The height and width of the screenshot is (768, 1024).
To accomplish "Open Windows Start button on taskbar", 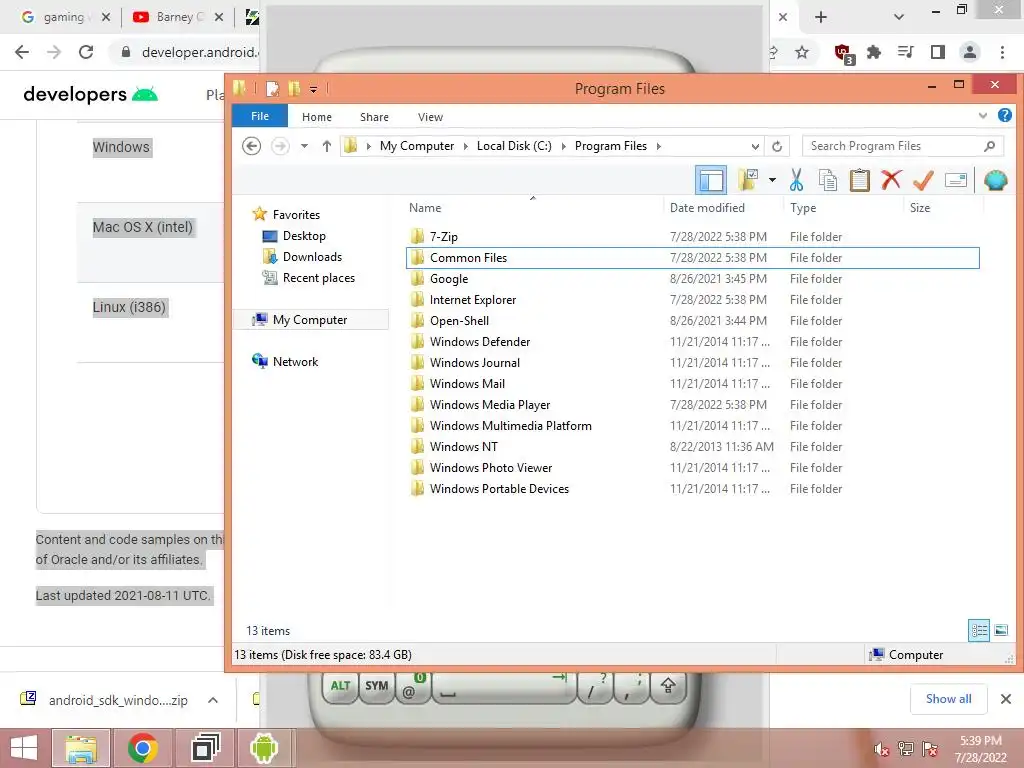I will pyautogui.click(x=24, y=748).
